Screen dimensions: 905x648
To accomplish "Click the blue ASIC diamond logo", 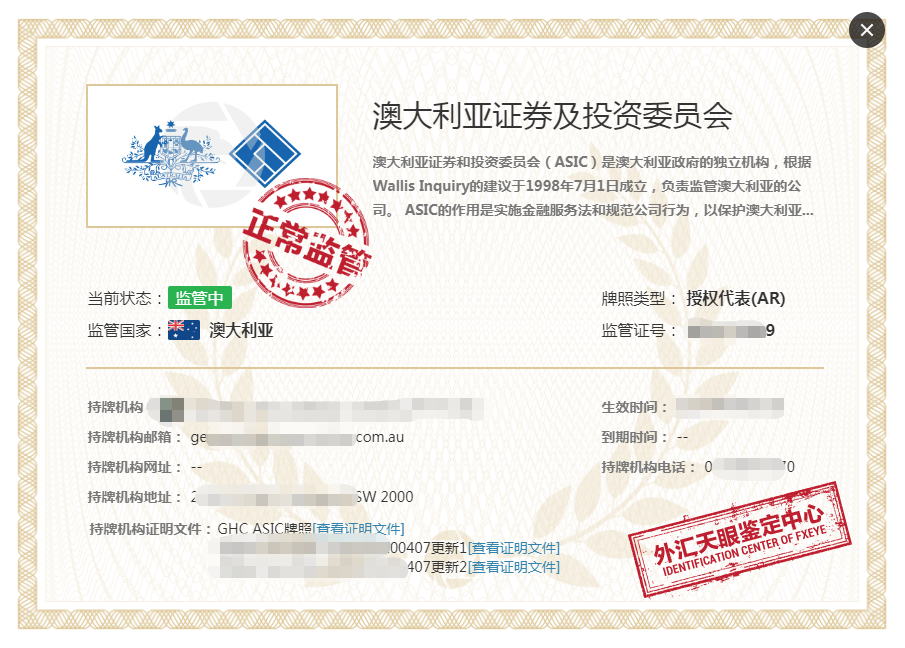I will tap(265, 154).
